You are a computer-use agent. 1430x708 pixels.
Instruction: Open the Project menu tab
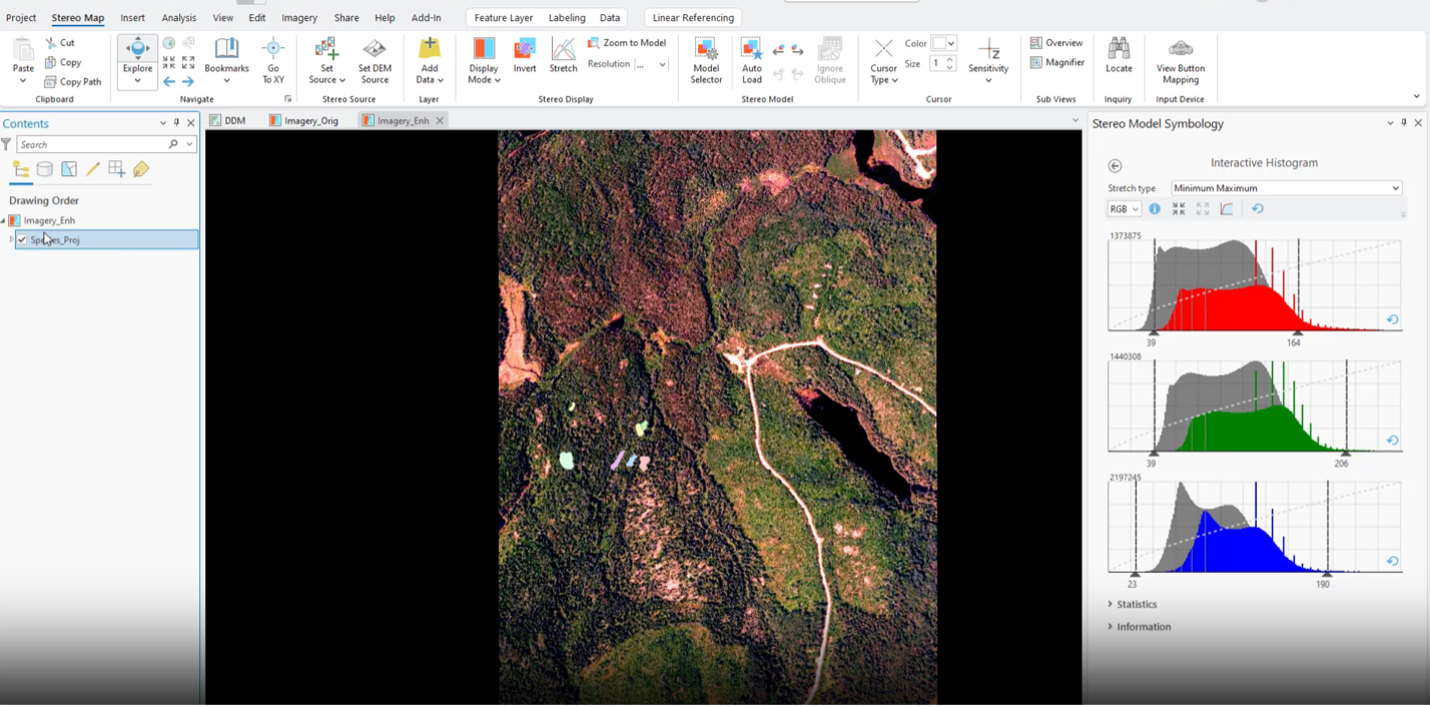point(21,18)
